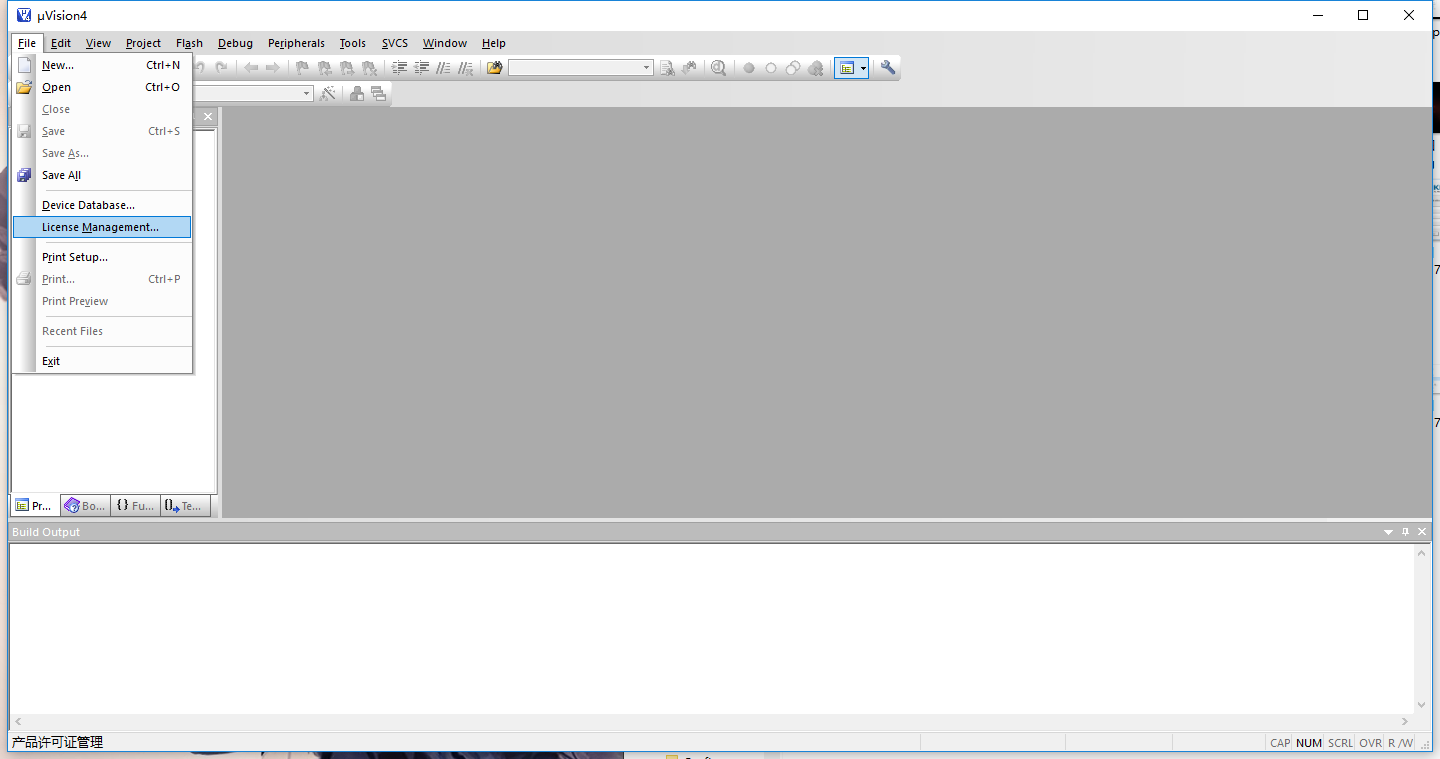Click the NUM status bar indicator
Viewport: 1440px width, 759px height.
pyautogui.click(x=1308, y=743)
